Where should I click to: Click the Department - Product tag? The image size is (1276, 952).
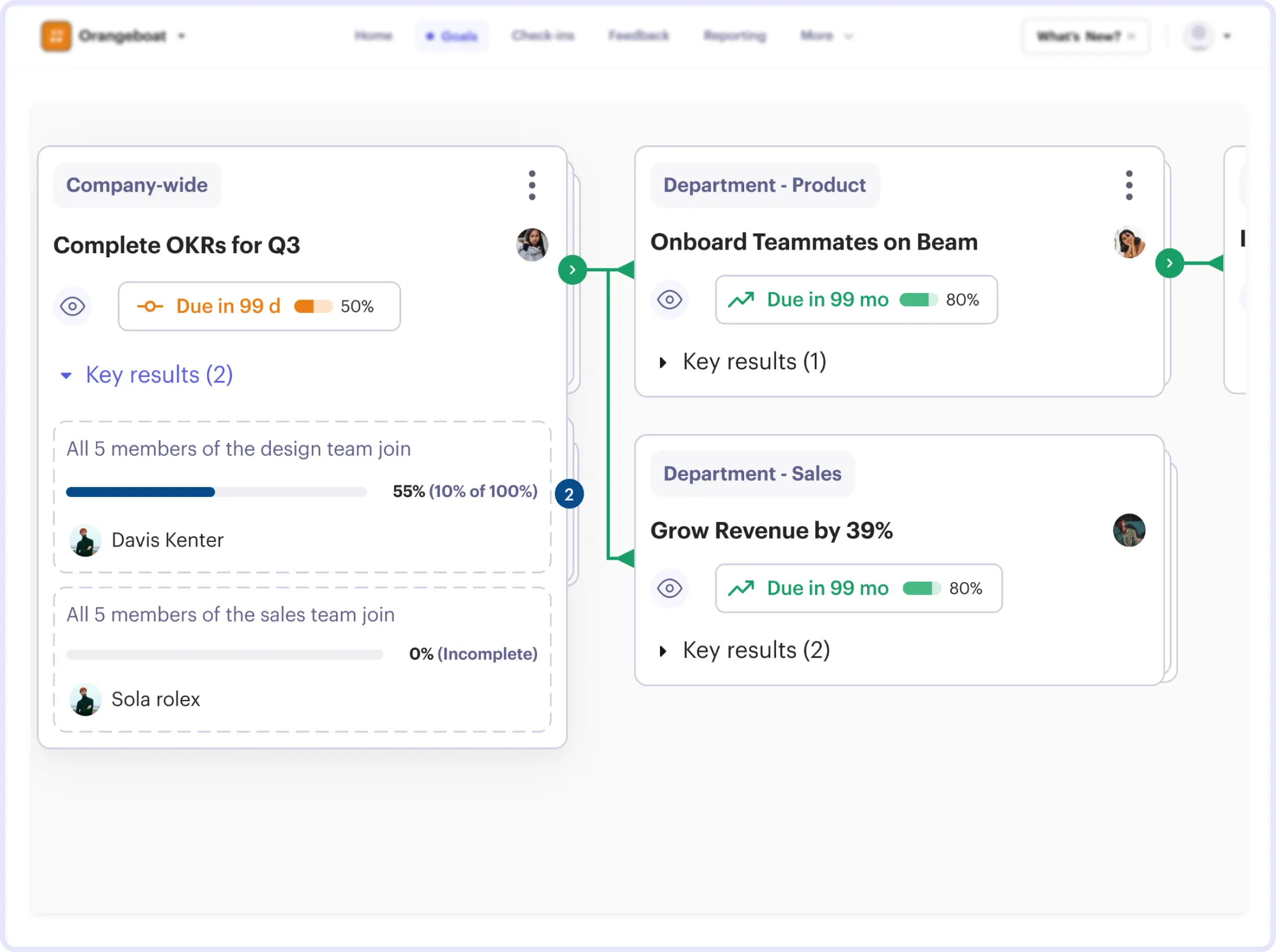[765, 185]
